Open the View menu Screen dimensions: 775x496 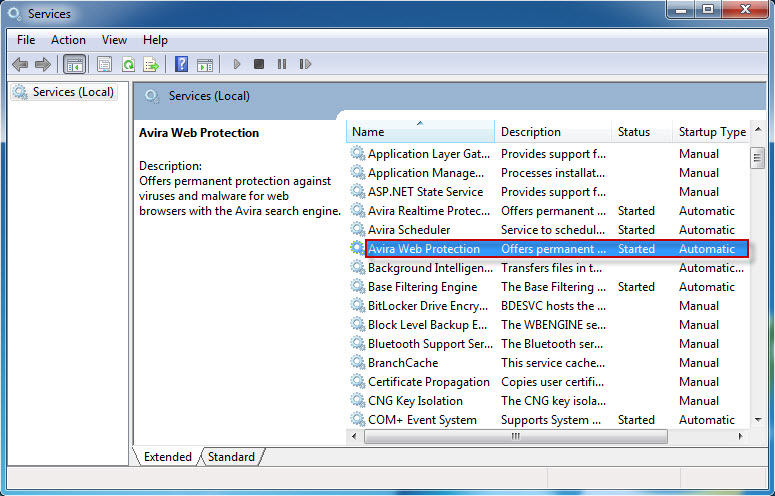click(x=114, y=40)
